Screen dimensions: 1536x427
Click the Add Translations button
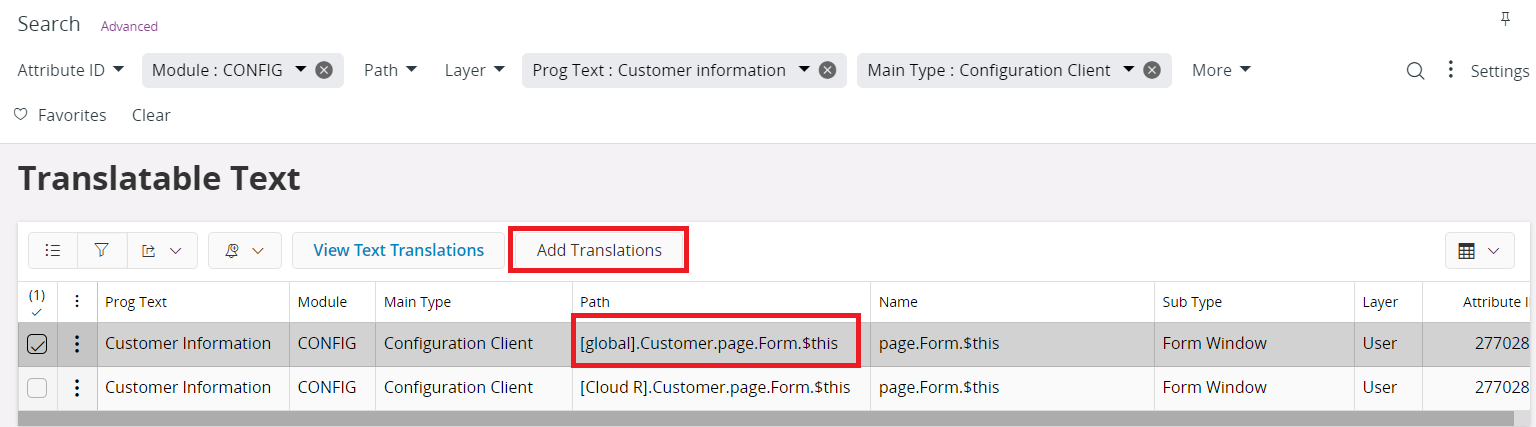(x=599, y=250)
